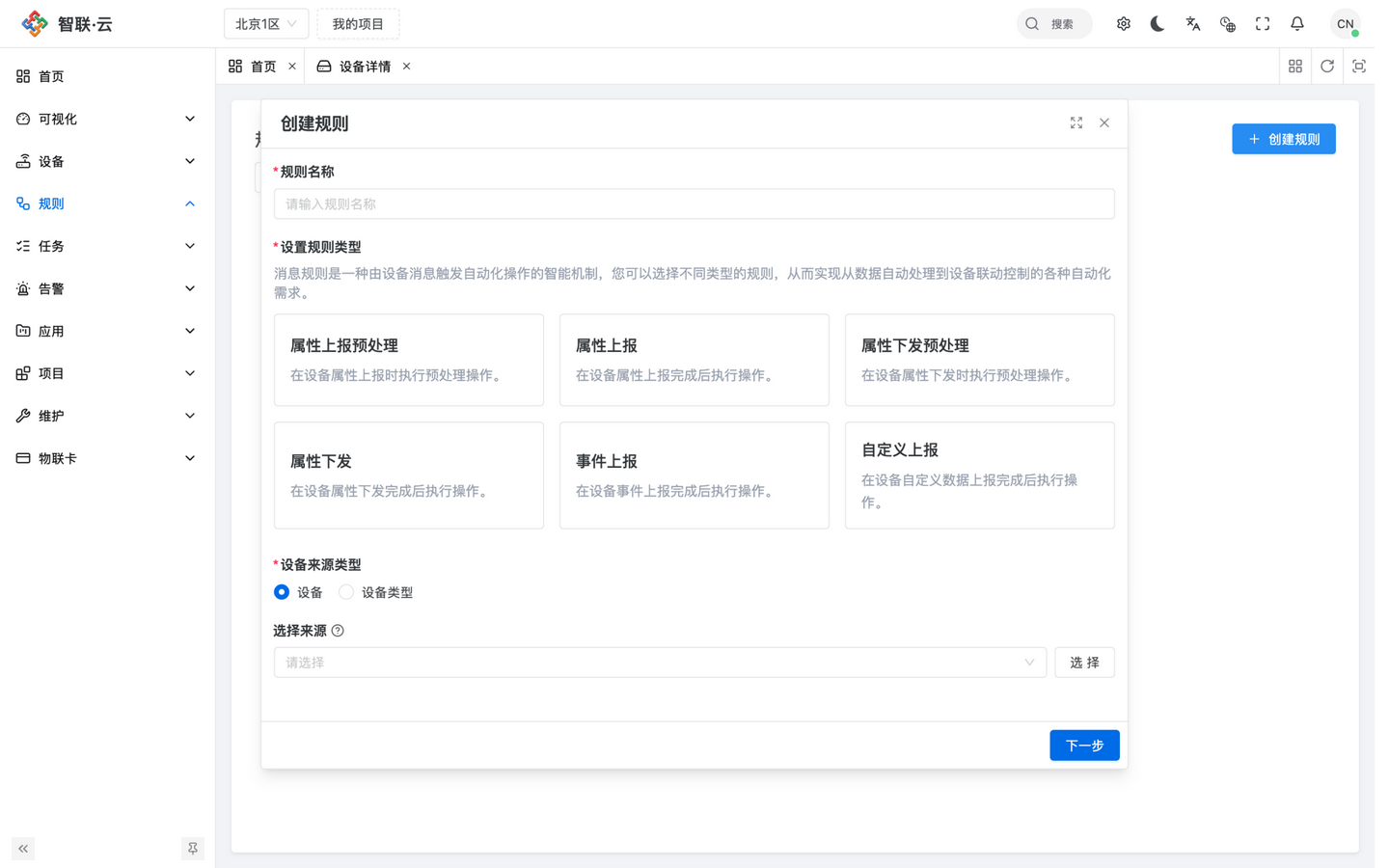Open tab grid menu icon
The width and height of the screenshot is (1389, 868).
[x=1295, y=67]
